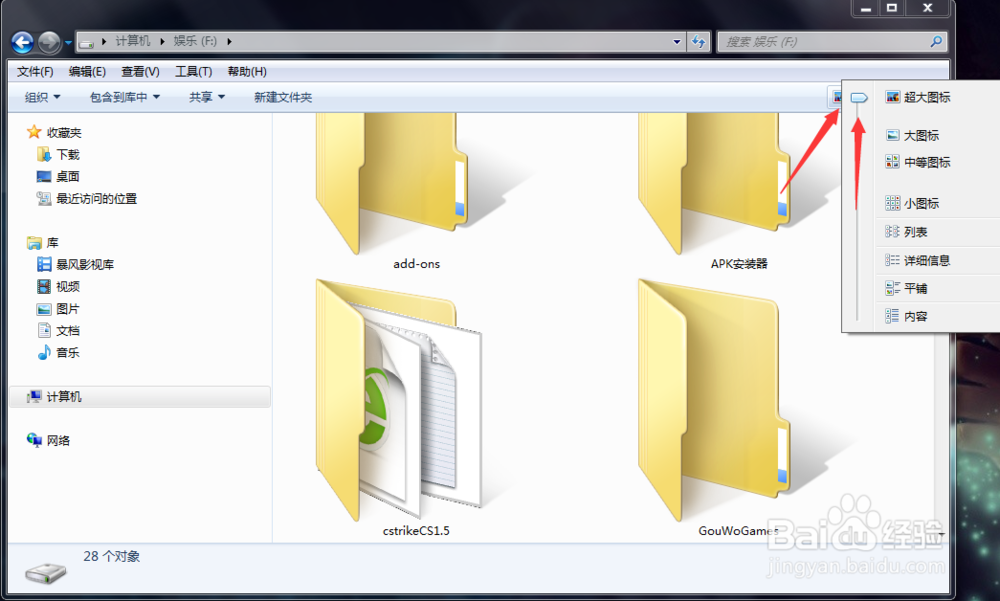Click the drive icon in address bar

point(87,42)
